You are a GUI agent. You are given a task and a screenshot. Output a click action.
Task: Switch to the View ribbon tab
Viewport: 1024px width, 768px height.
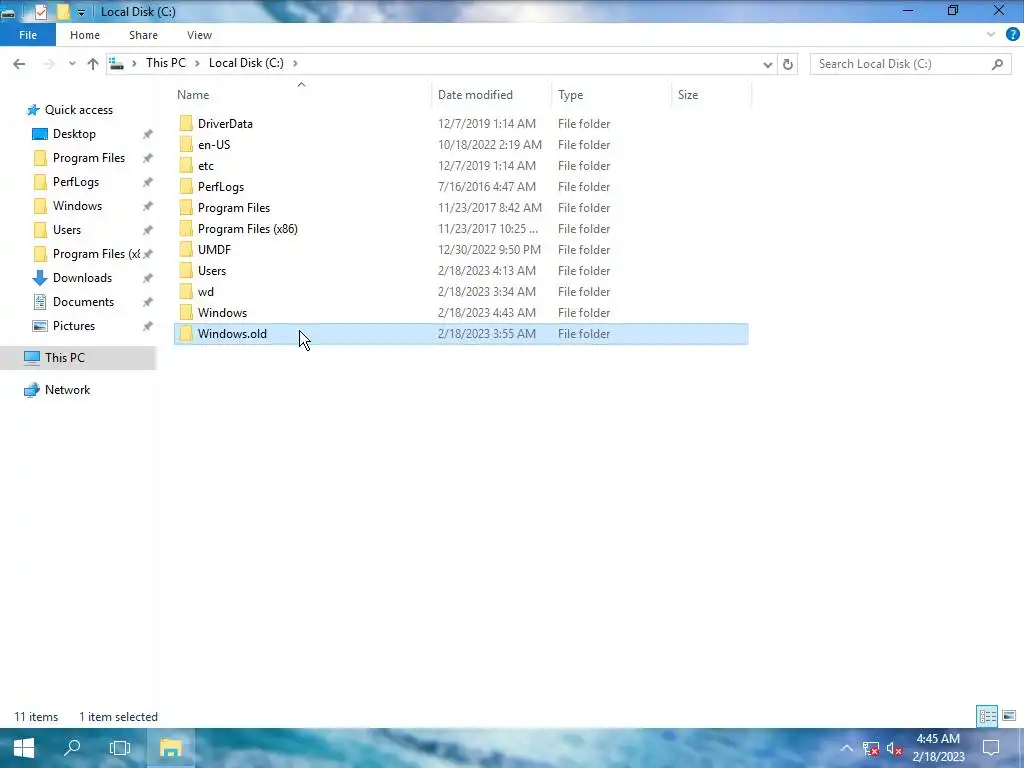[199, 35]
